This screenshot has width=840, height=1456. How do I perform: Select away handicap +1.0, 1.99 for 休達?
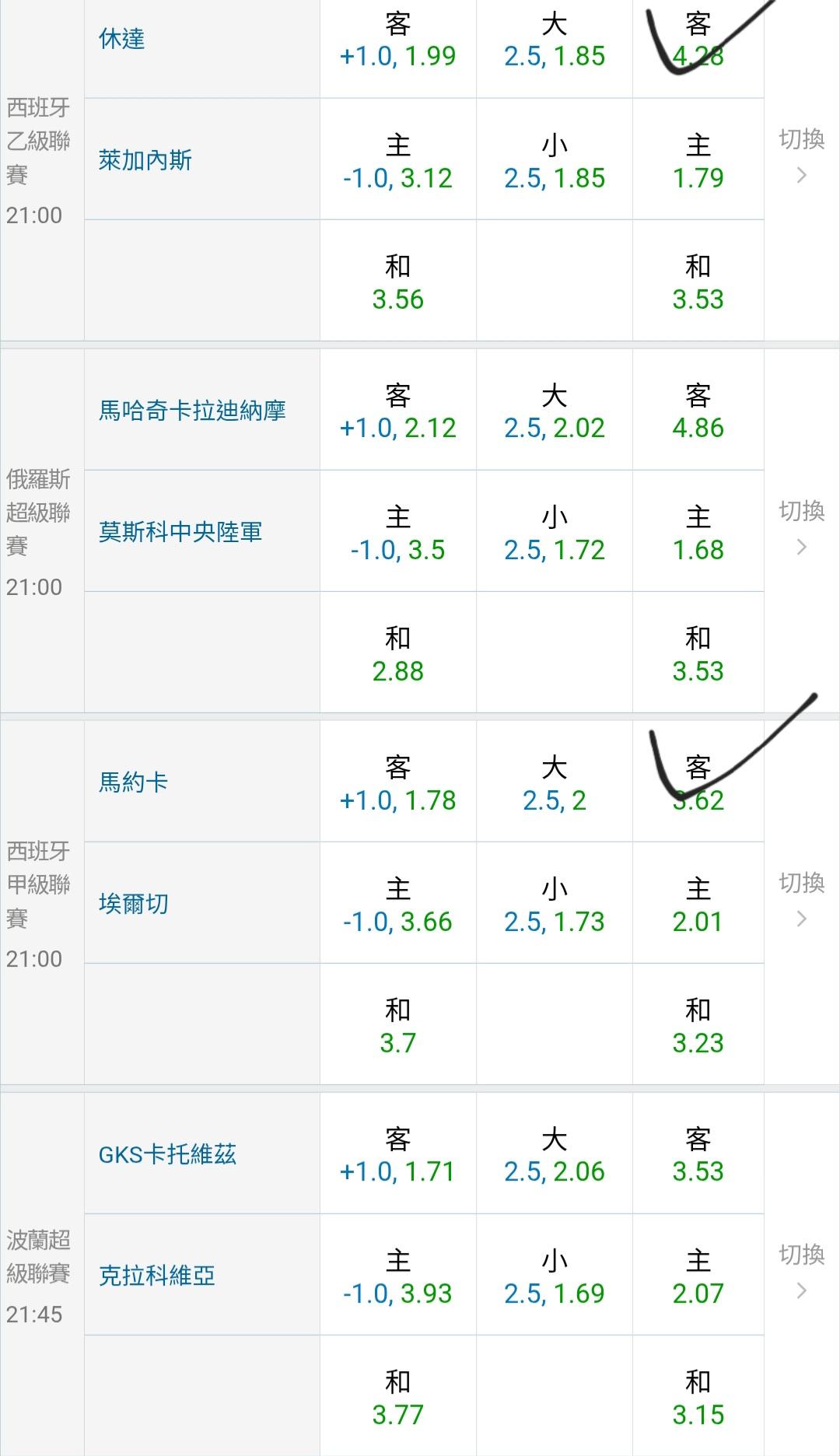pyautogui.click(x=397, y=40)
